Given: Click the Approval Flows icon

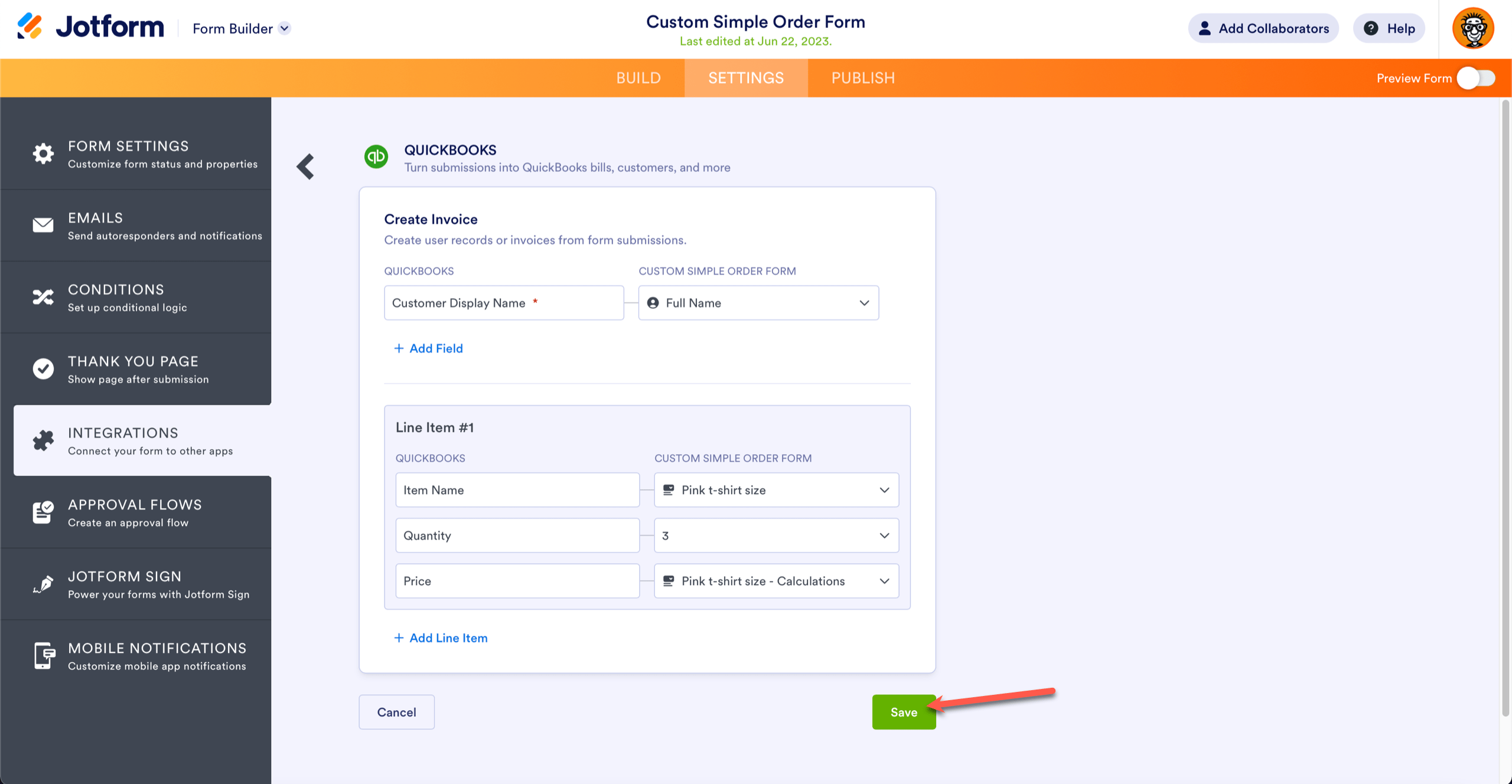Looking at the screenshot, I should coord(43,512).
